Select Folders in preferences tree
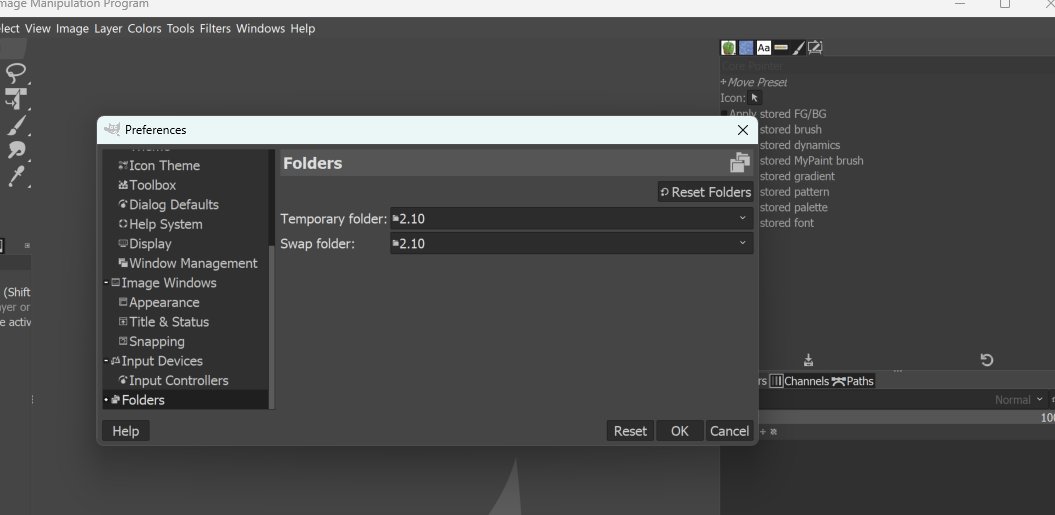This screenshot has height=515, width=1055. (143, 400)
